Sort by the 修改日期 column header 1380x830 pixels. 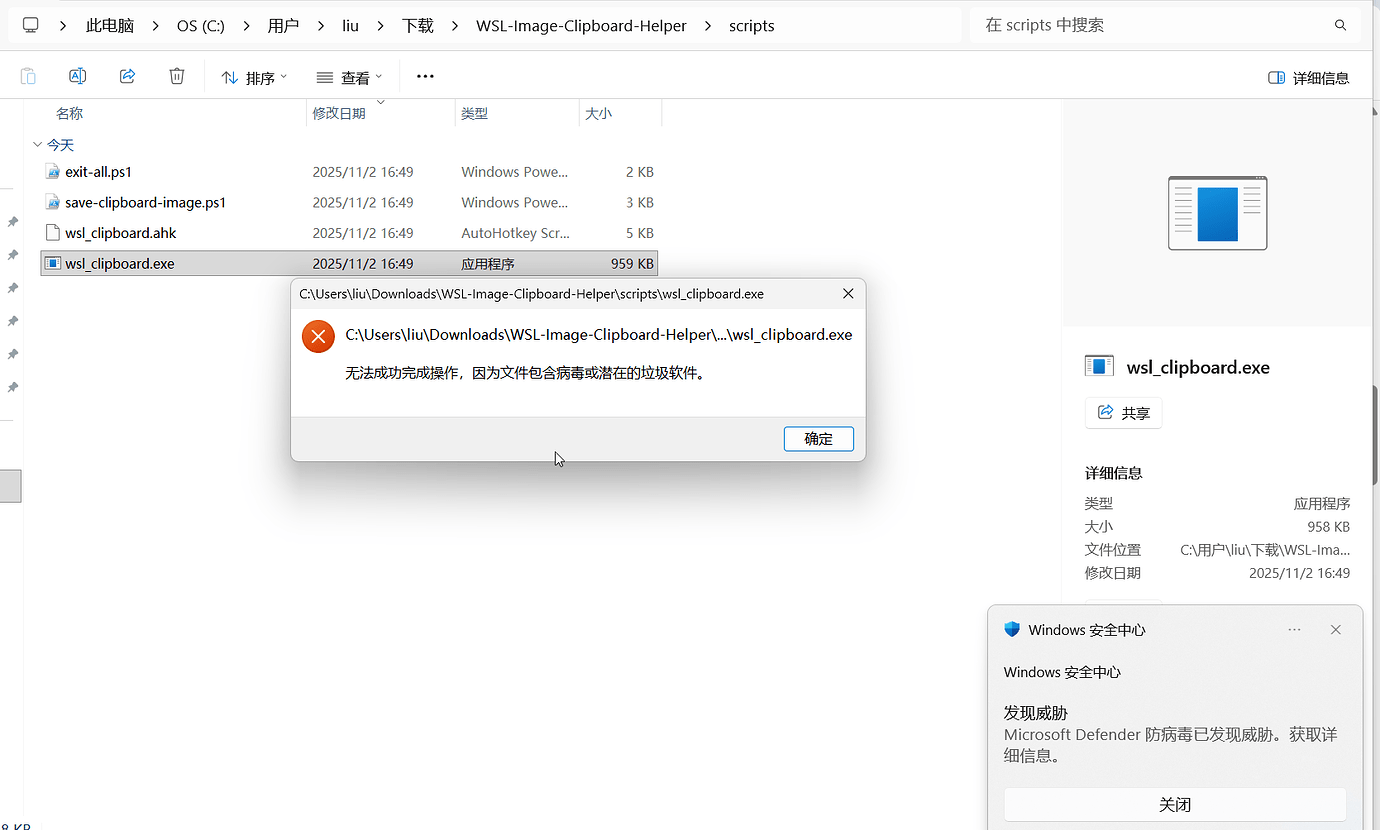click(339, 113)
